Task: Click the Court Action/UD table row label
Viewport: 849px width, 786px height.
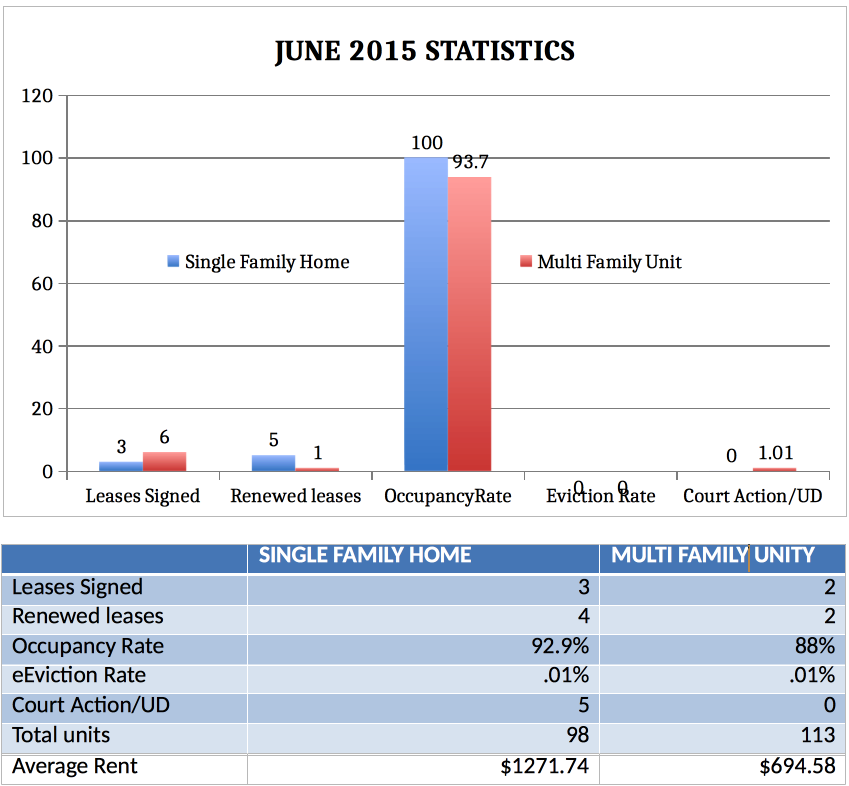Action: 91,705
